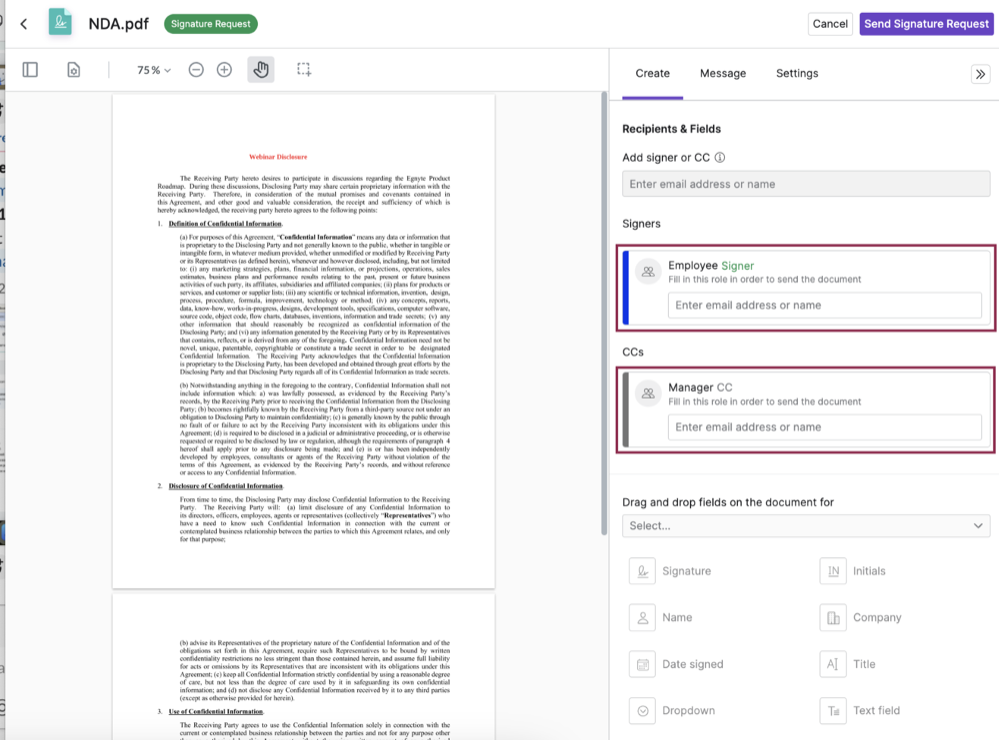
Task: Click the 'Recipients & Fields' heading
Action: point(672,129)
